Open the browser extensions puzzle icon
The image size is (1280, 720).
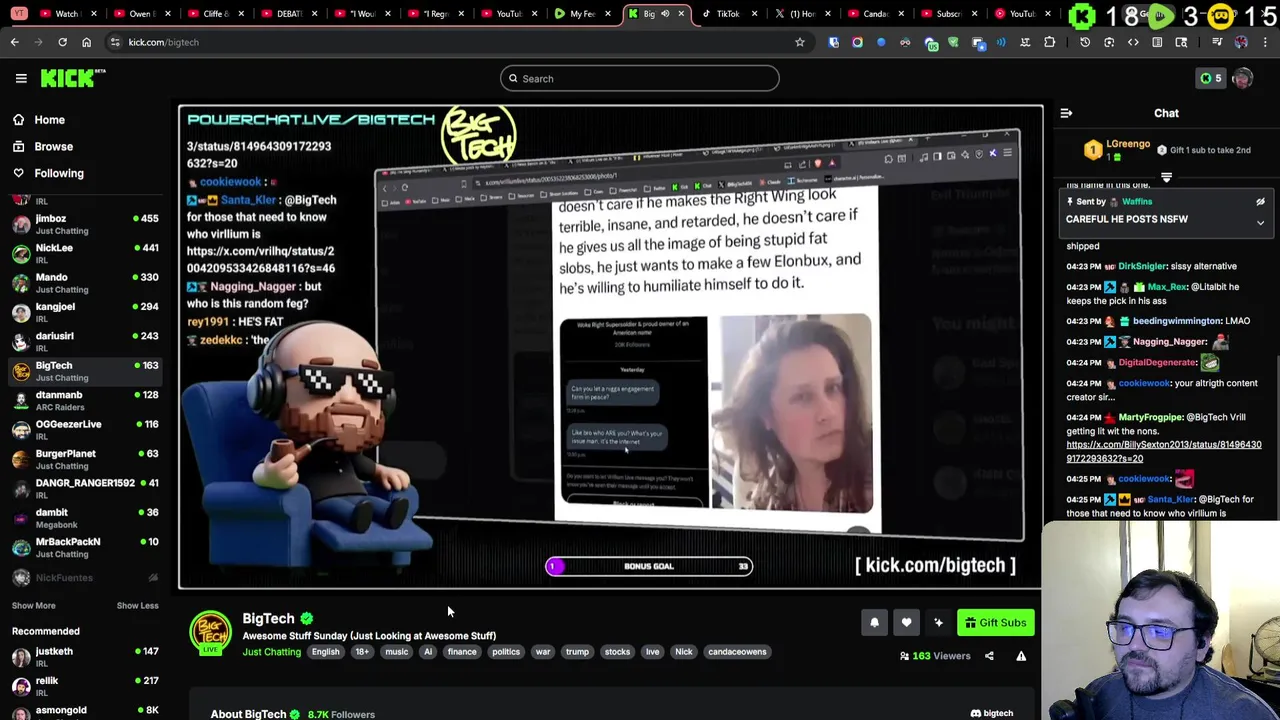tap(1049, 42)
